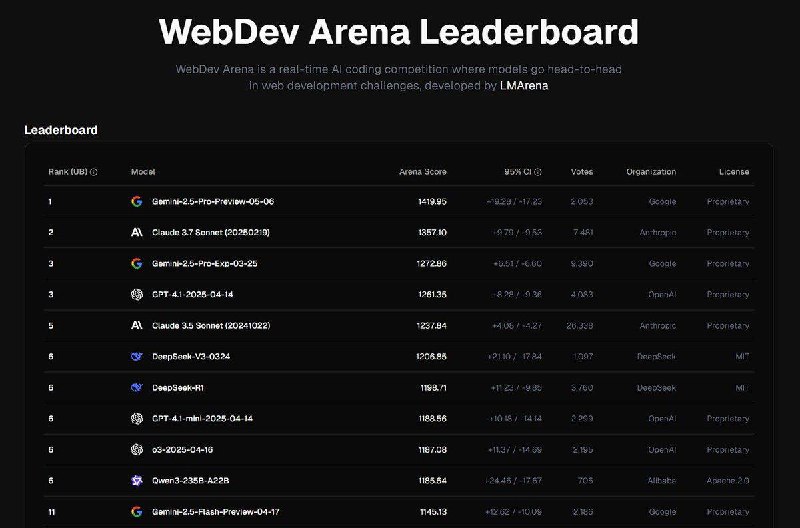Click the OpenAI icon beside GPT-4.1-2025-04-14
800x528 pixels.
tap(136, 294)
